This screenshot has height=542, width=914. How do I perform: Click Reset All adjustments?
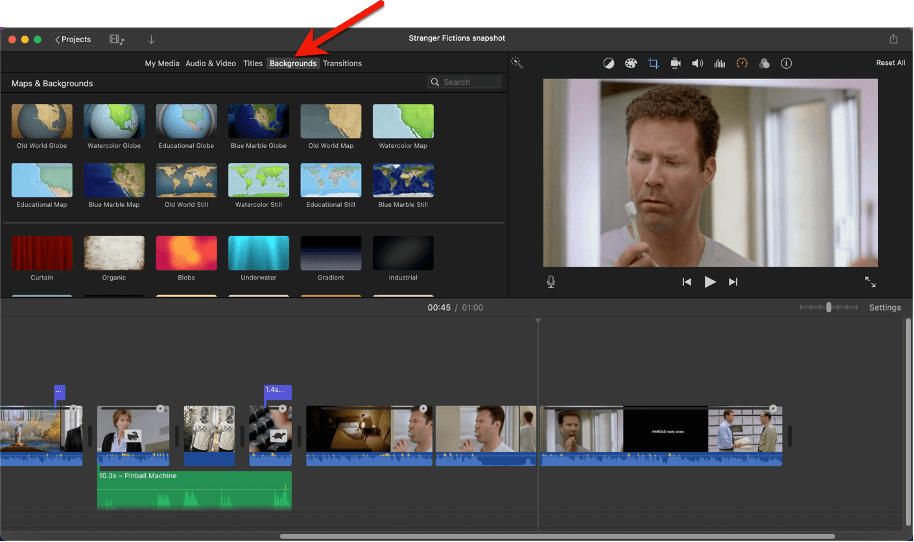click(890, 62)
